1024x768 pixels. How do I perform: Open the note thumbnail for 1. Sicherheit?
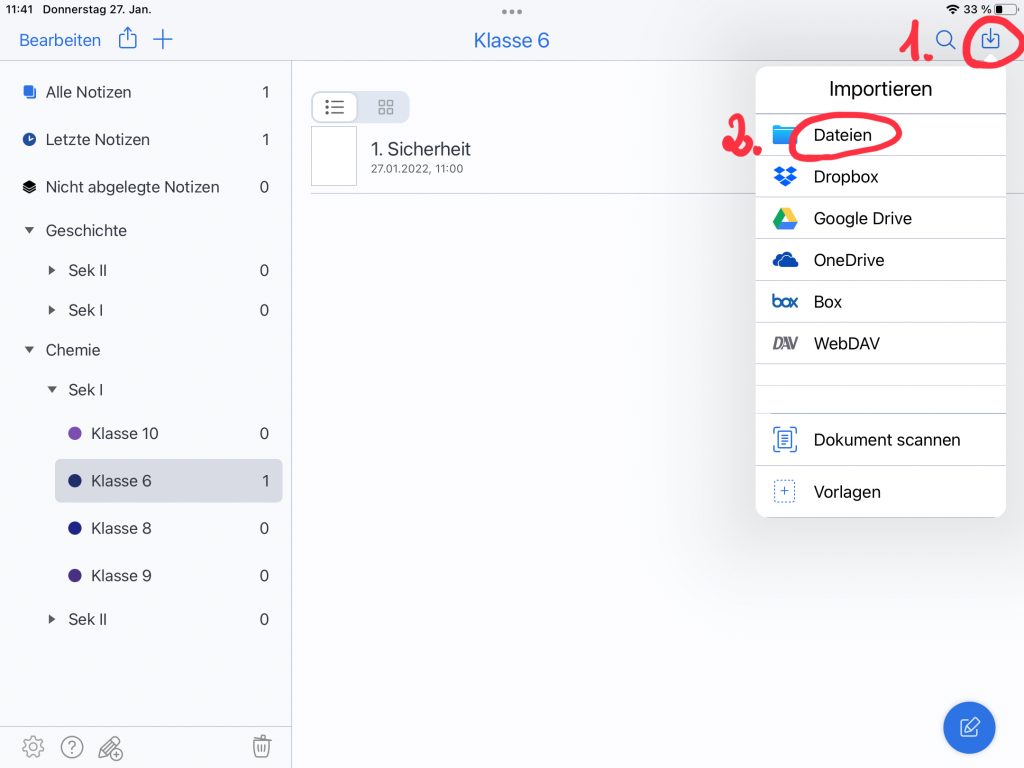334,156
